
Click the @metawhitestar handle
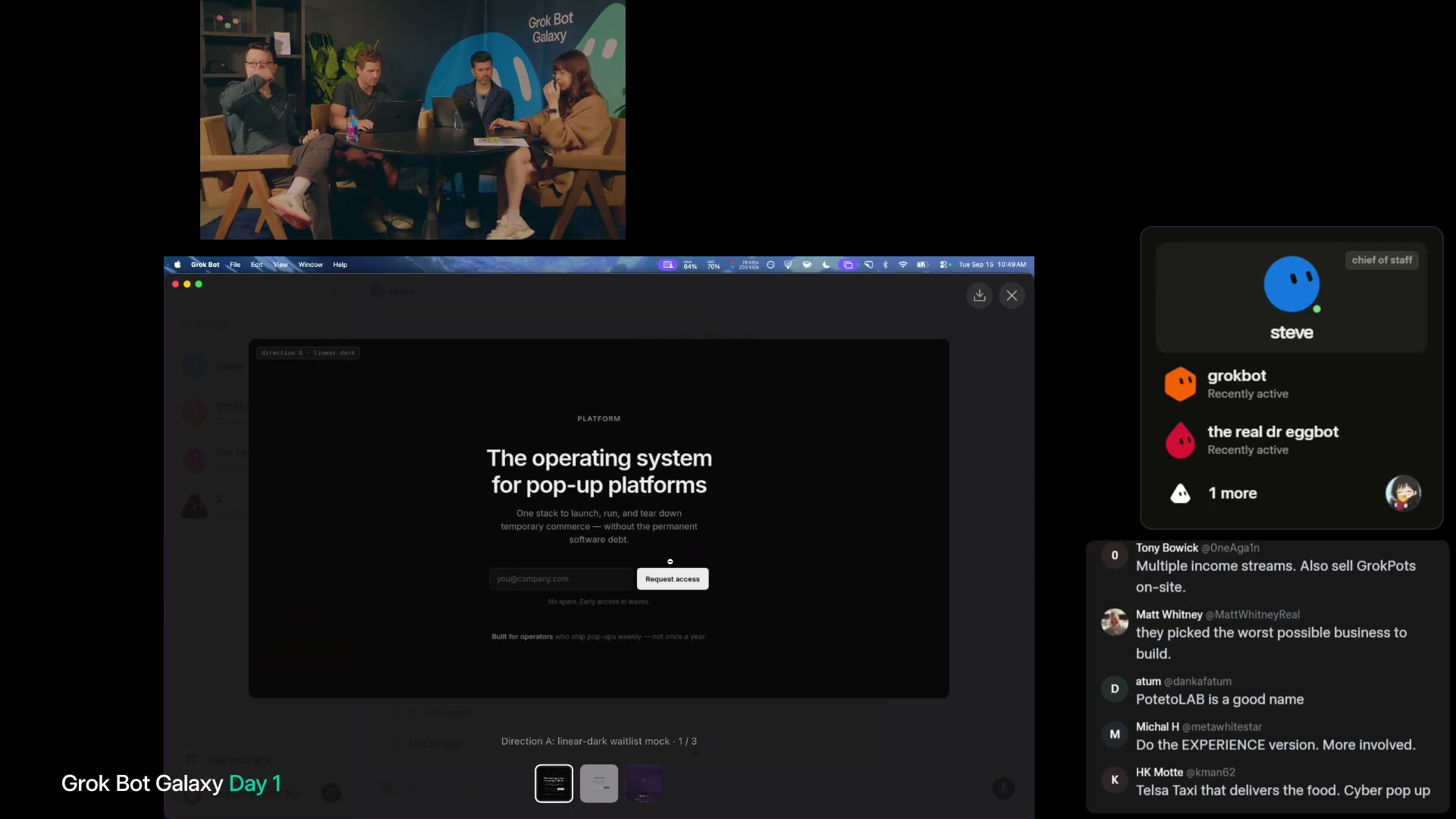[1222, 726]
